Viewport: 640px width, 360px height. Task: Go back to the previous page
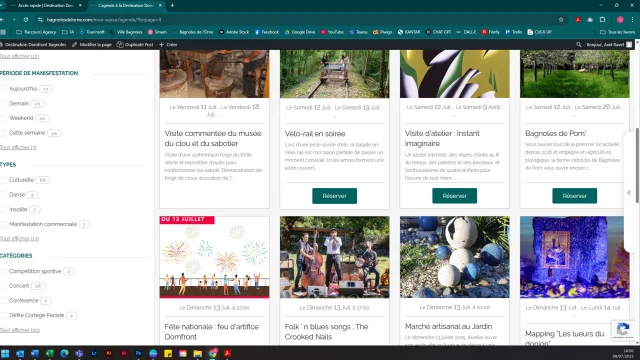[2, 20]
